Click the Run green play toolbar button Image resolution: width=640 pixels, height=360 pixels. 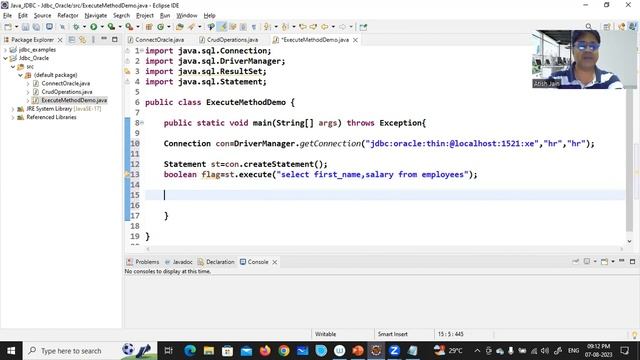(93, 27)
